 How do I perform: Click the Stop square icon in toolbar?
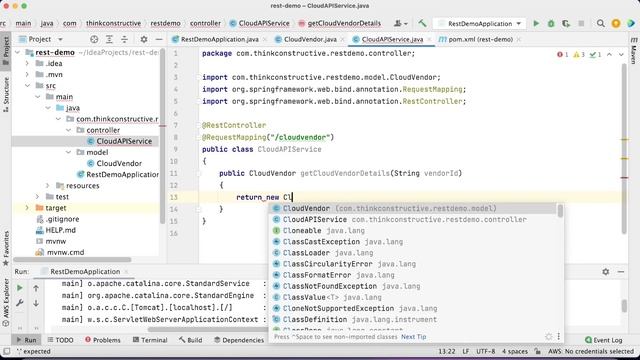pos(581,24)
